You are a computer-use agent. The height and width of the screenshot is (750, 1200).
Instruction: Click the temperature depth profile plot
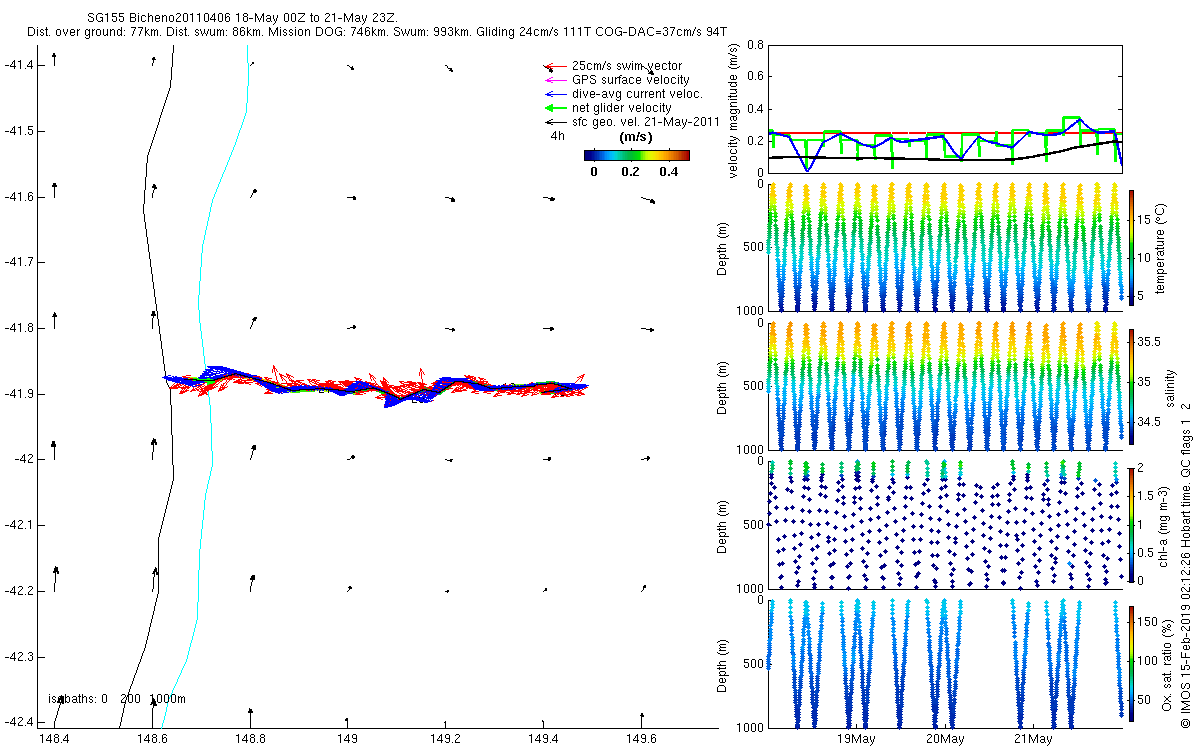(x=945, y=246)
